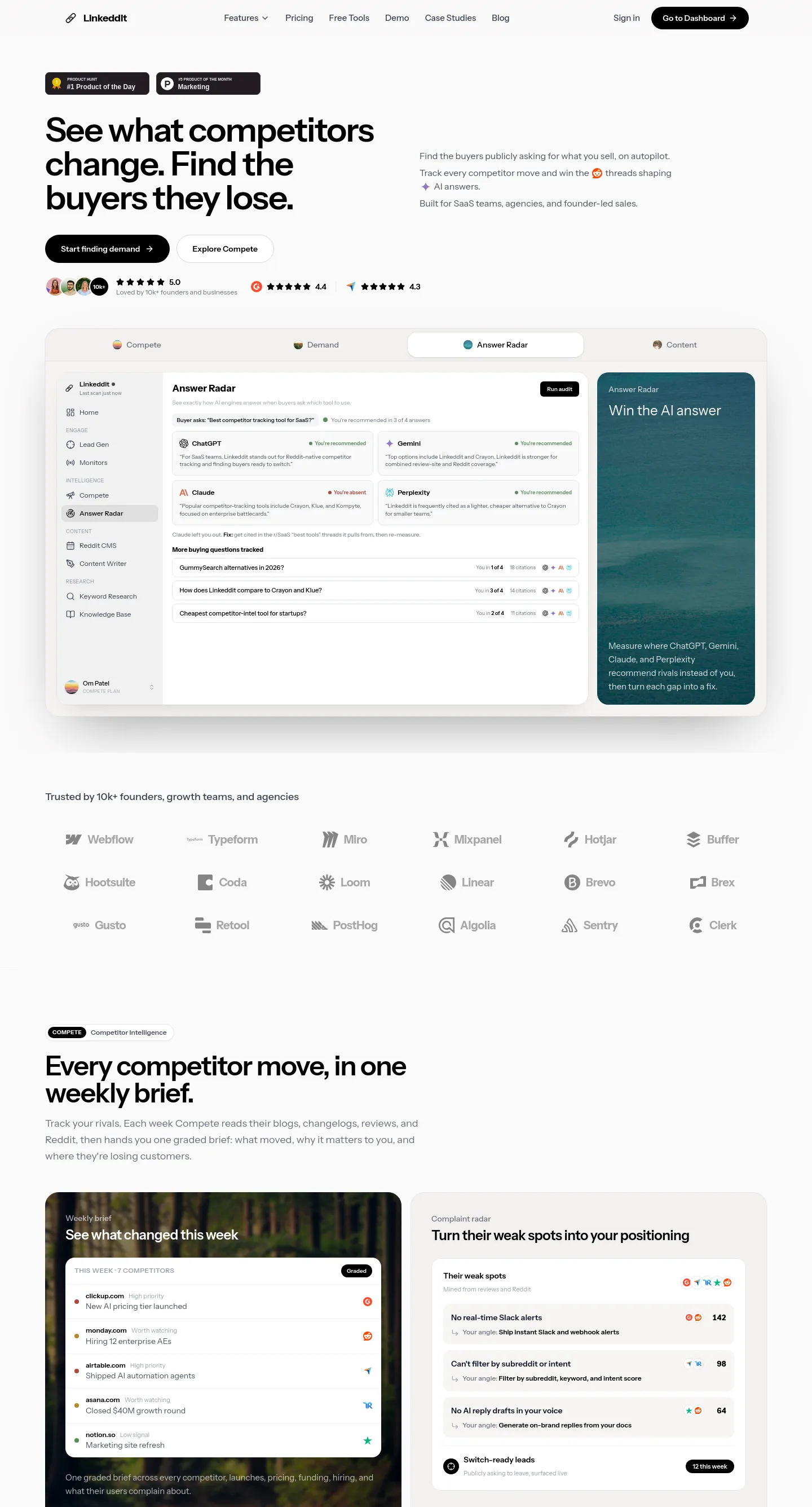Click the Mixpanel logo
This screenshot has width=812, height=1507.
click(466, 840)
